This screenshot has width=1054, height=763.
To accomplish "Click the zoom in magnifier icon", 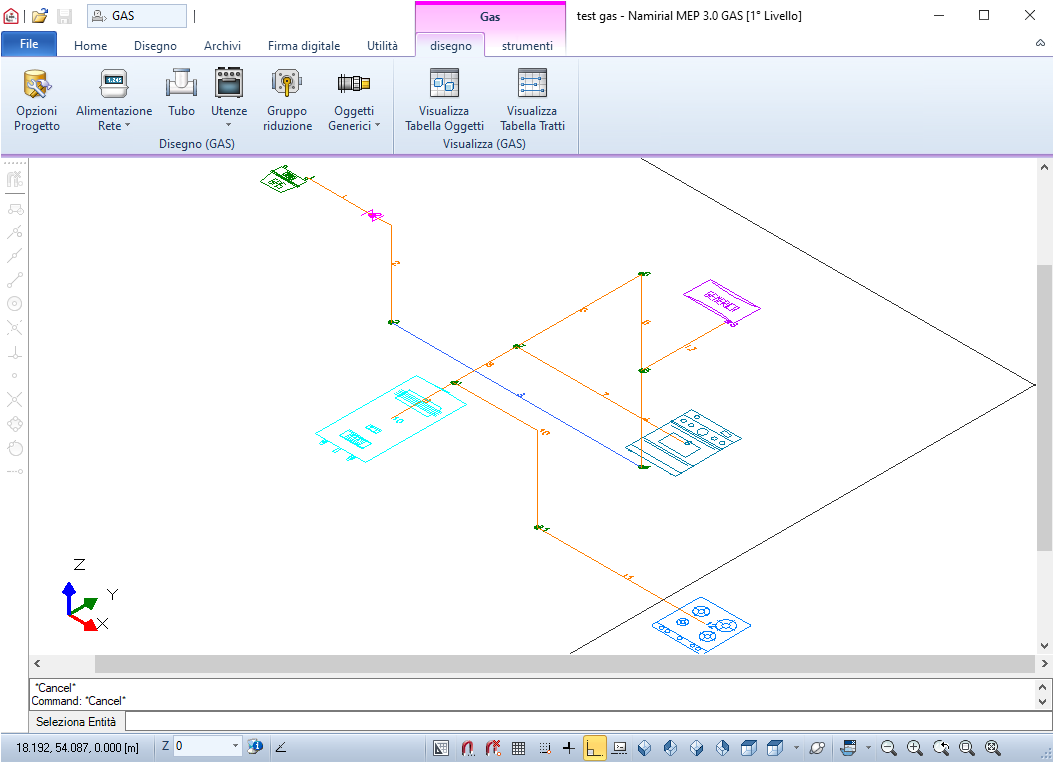I will pos(915,748).
